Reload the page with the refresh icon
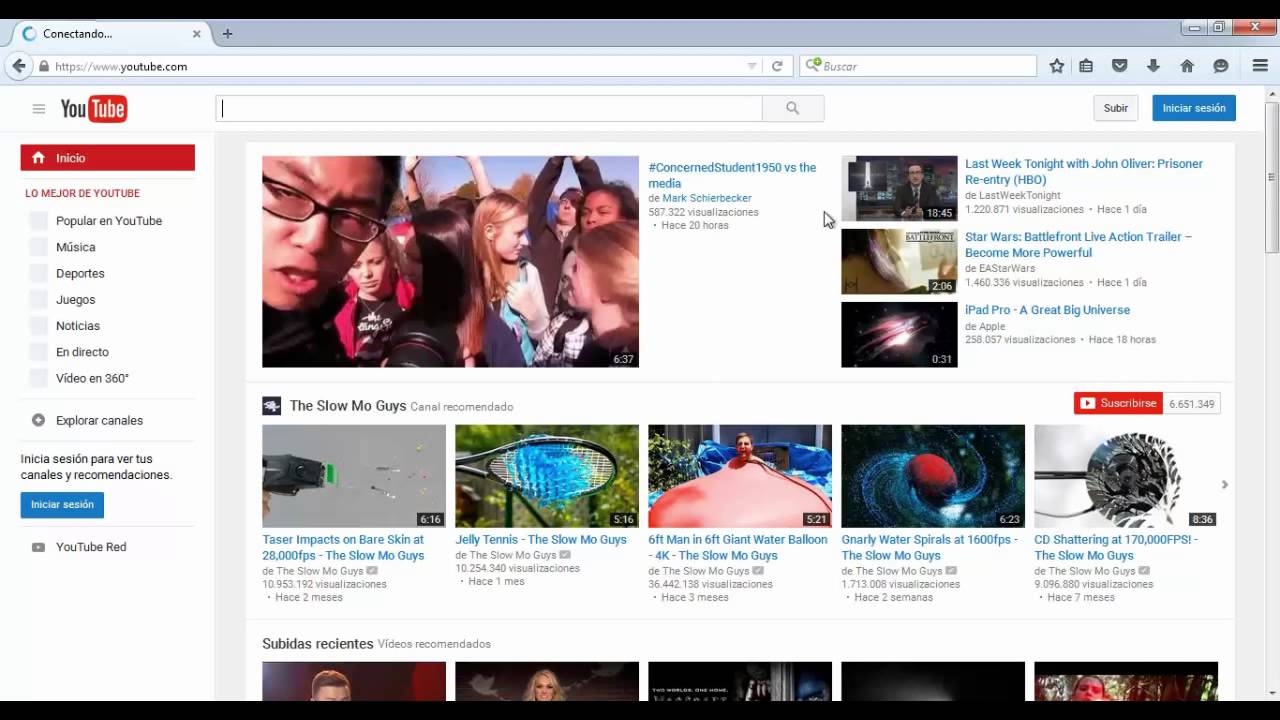 pos(777,66)
